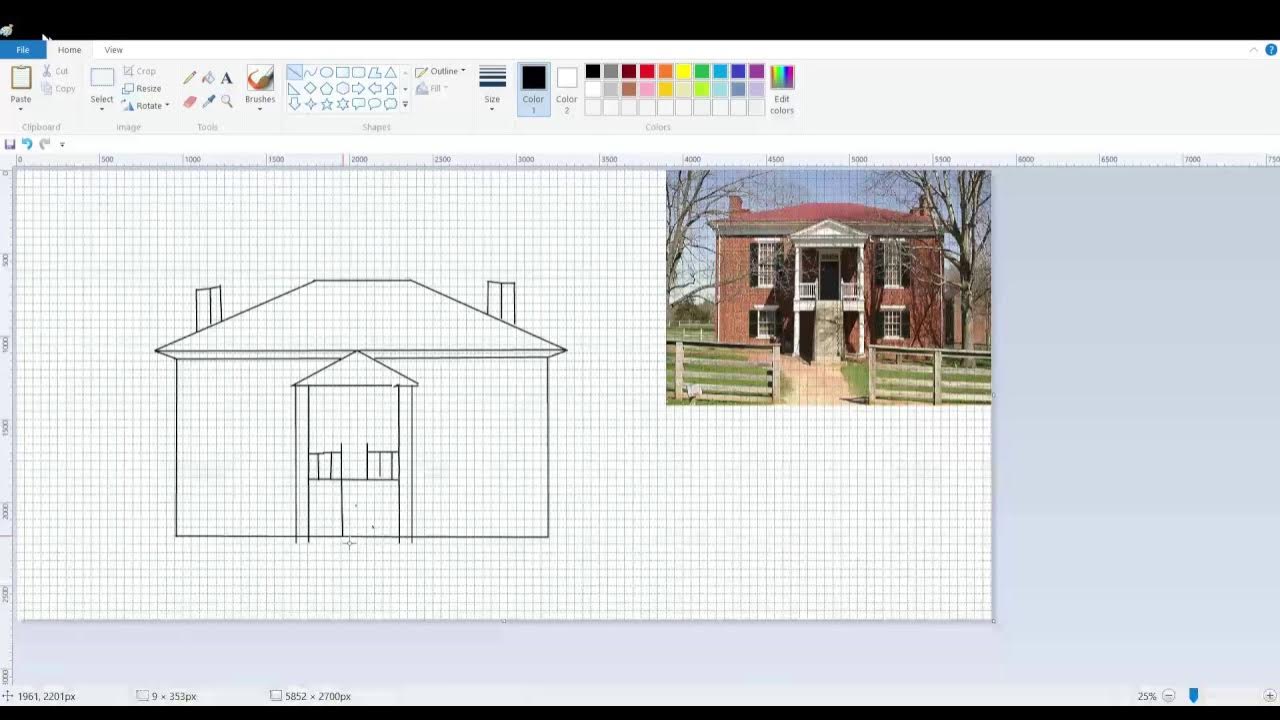1280x720 pixels.
Task: Choose the Rounded rectangle shape
Action: (358, 73)
